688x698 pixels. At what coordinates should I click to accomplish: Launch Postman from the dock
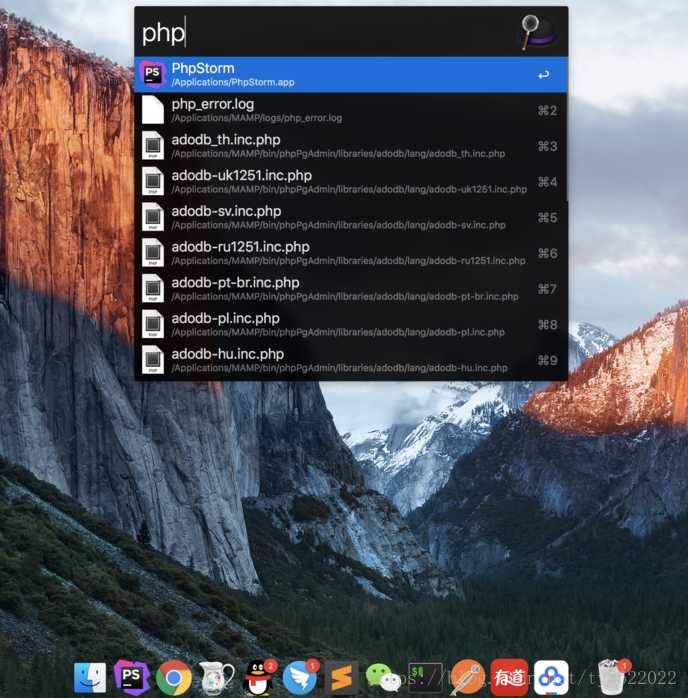(467, 678)
